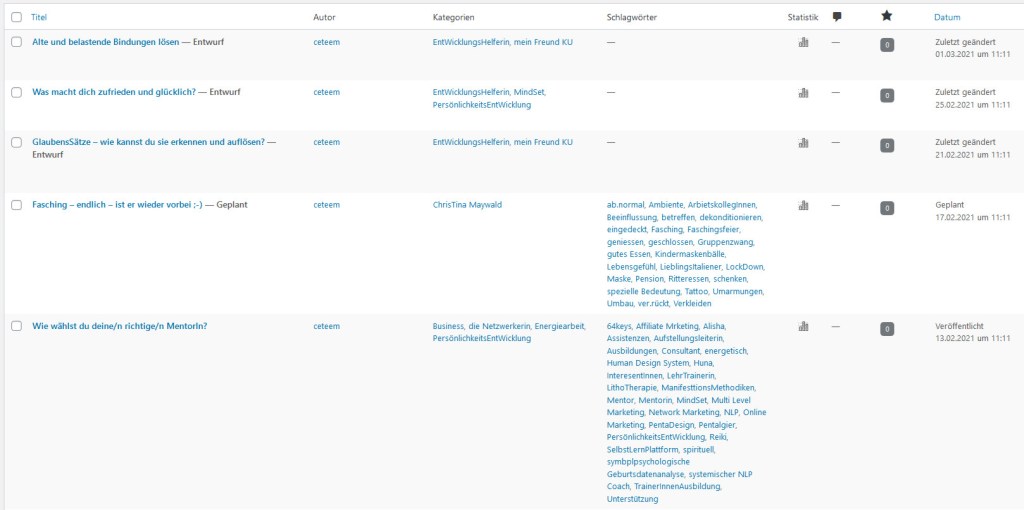Image resolution: width=1024 pixels, height=510 pixels.
Task: Open stats icon for 'Alte und belastende Bindungen lösen'
Action: [803, 43]
